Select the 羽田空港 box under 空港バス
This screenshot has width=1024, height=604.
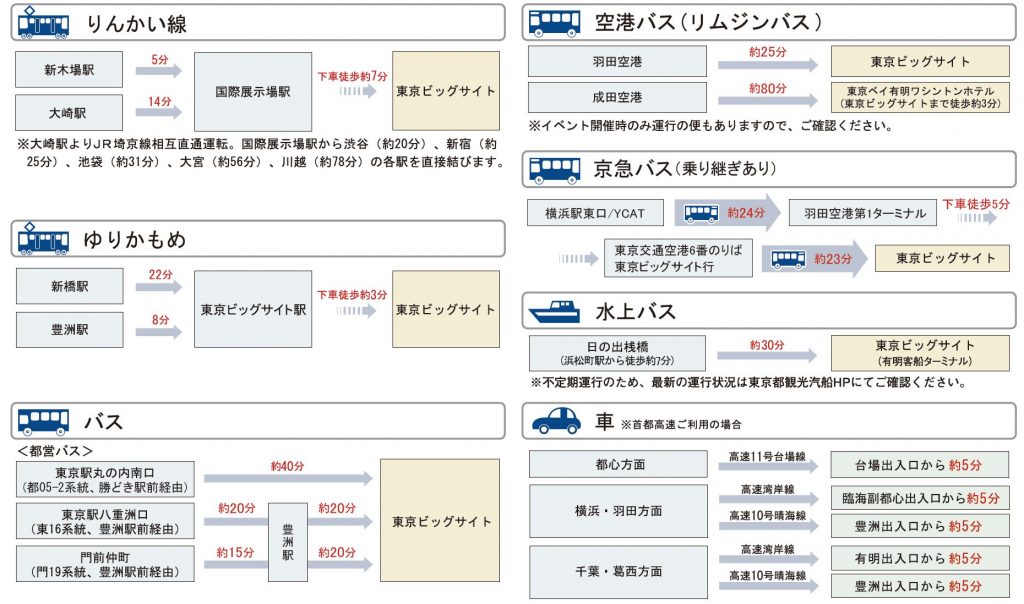[x=617, y=62]
